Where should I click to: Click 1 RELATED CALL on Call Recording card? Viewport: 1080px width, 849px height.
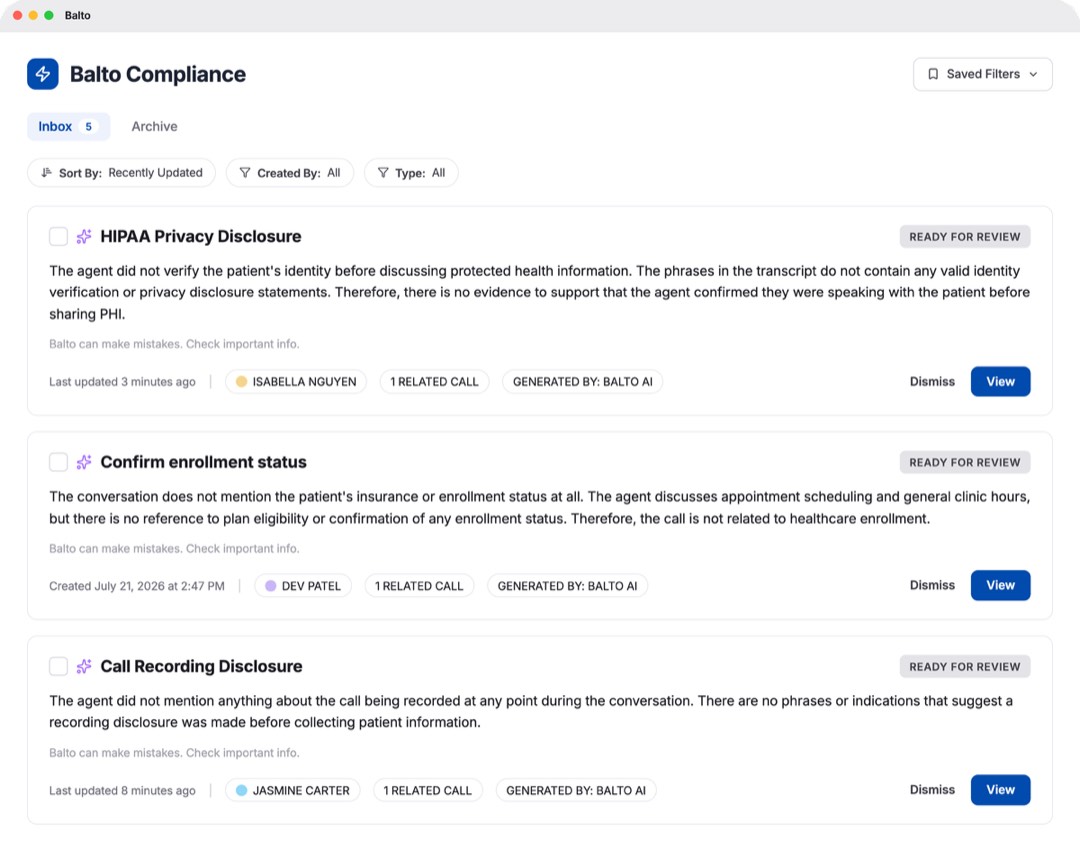click(428, 790)
